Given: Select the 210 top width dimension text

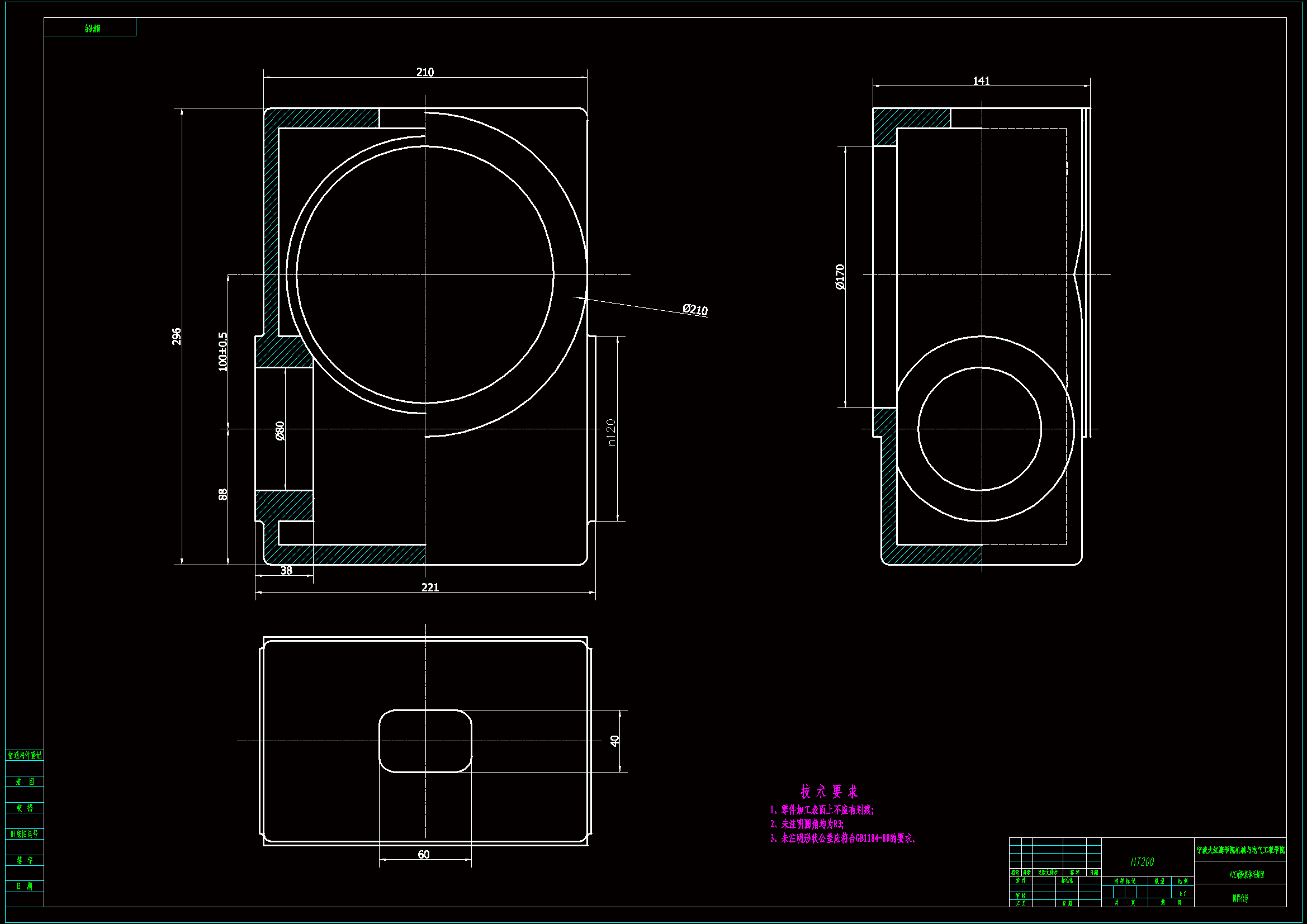Looking at the screenshot, I should [x=425, y=72].
